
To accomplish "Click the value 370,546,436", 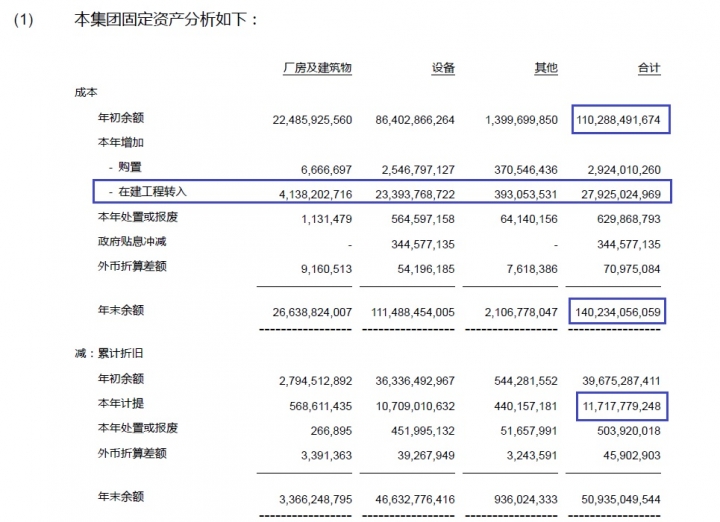I will pyautogui.click(x=526, y=170).
